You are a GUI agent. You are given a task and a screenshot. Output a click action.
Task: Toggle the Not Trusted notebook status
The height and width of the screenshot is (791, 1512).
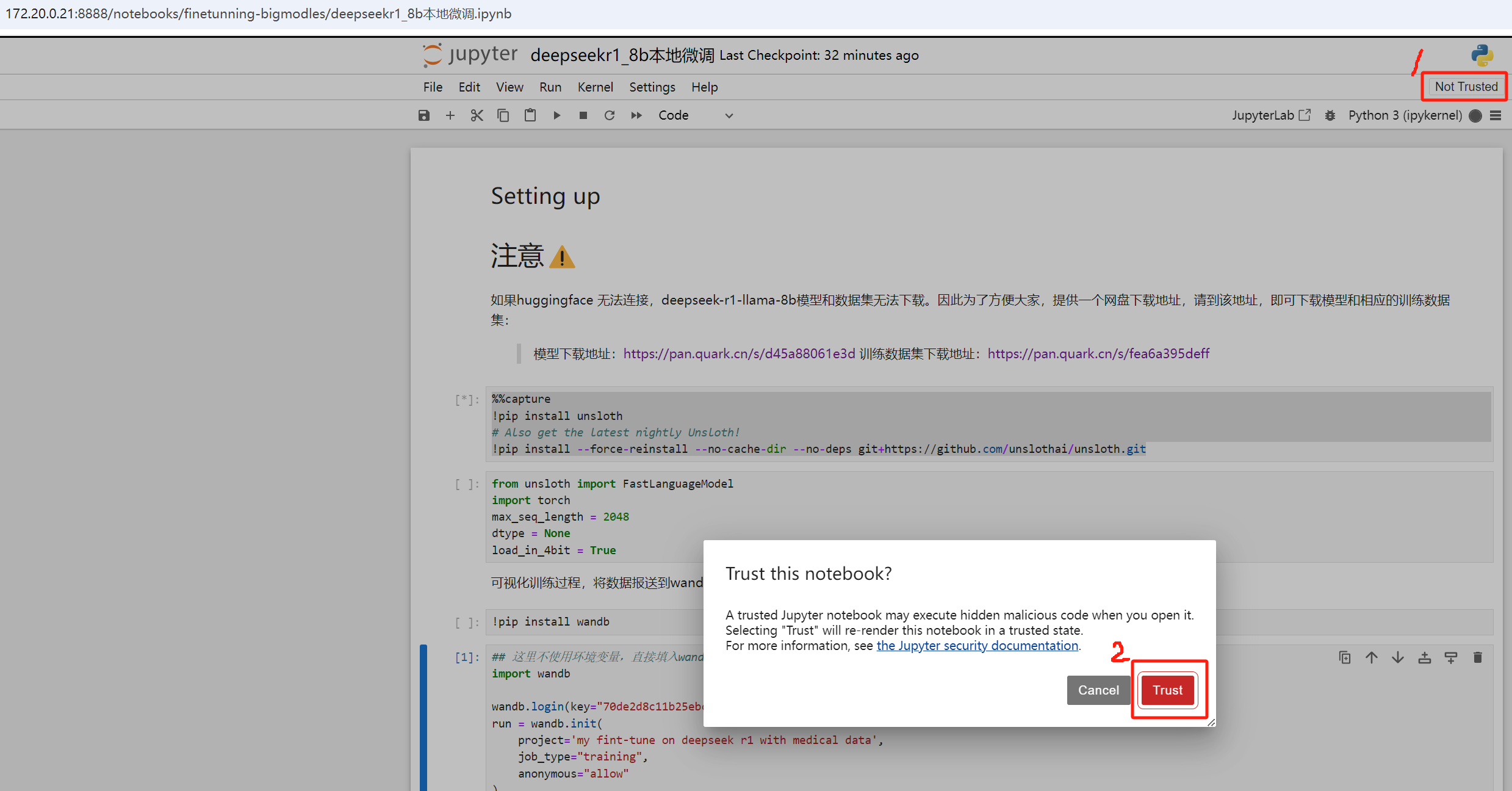click(1466, 87)
